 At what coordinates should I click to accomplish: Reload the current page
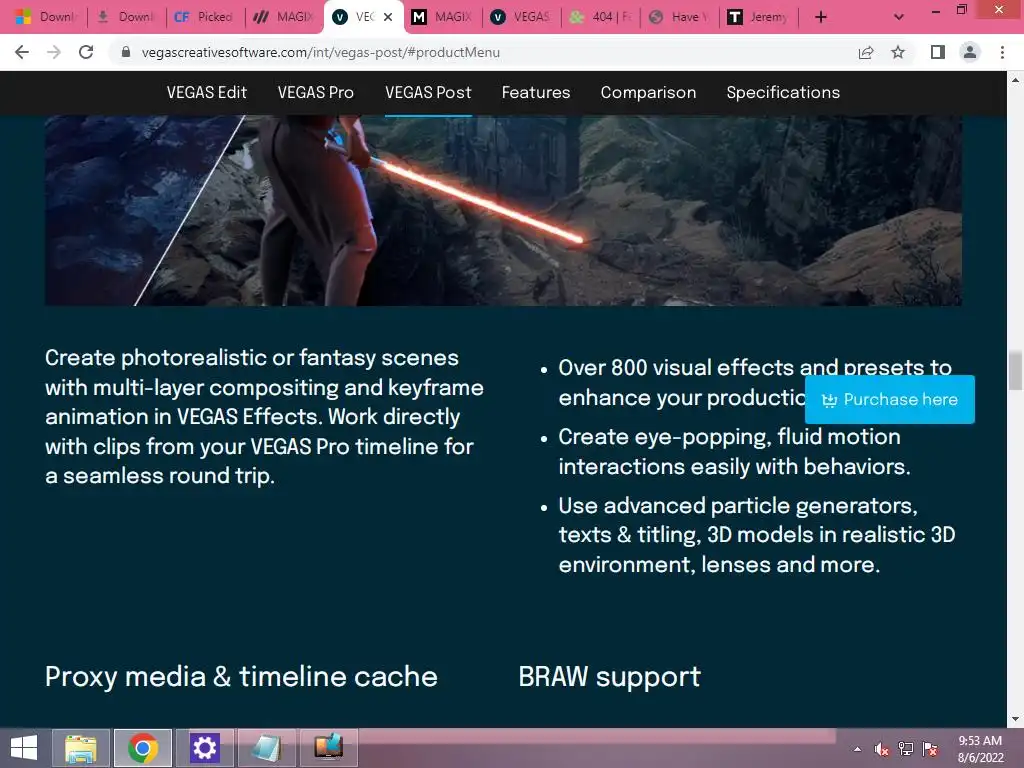[86, 52]
